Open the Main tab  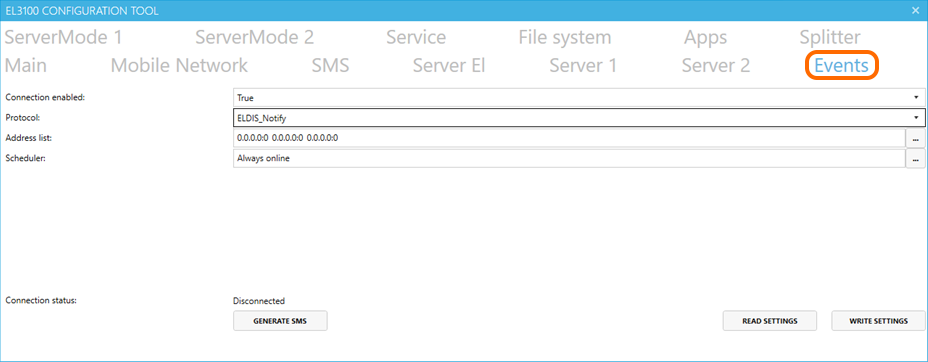coord(26,65)
